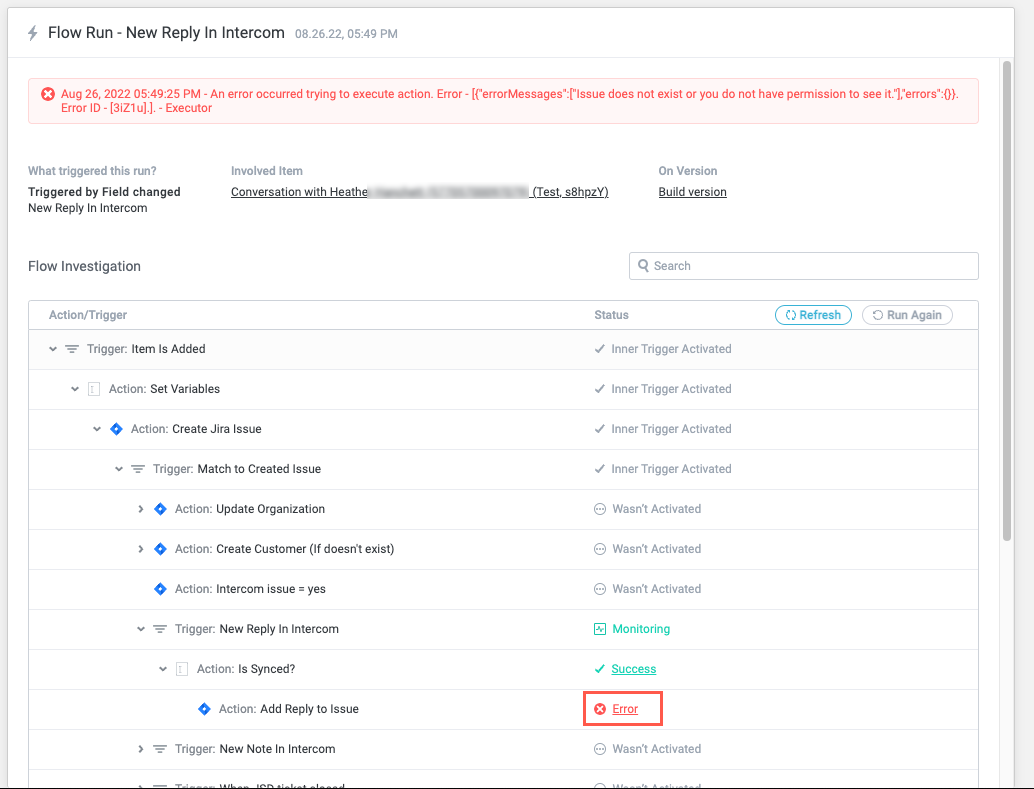This screenshot has width=1034, height=789.
Task: Open the Build version link
Action: pos(692,192)
